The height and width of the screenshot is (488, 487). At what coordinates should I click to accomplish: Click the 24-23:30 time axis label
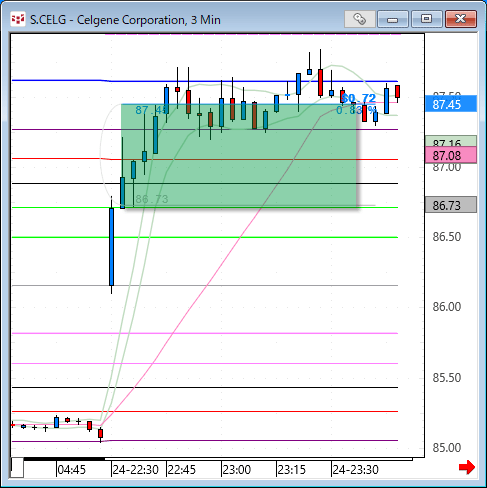pyautogui.click(x=355, y=470)
